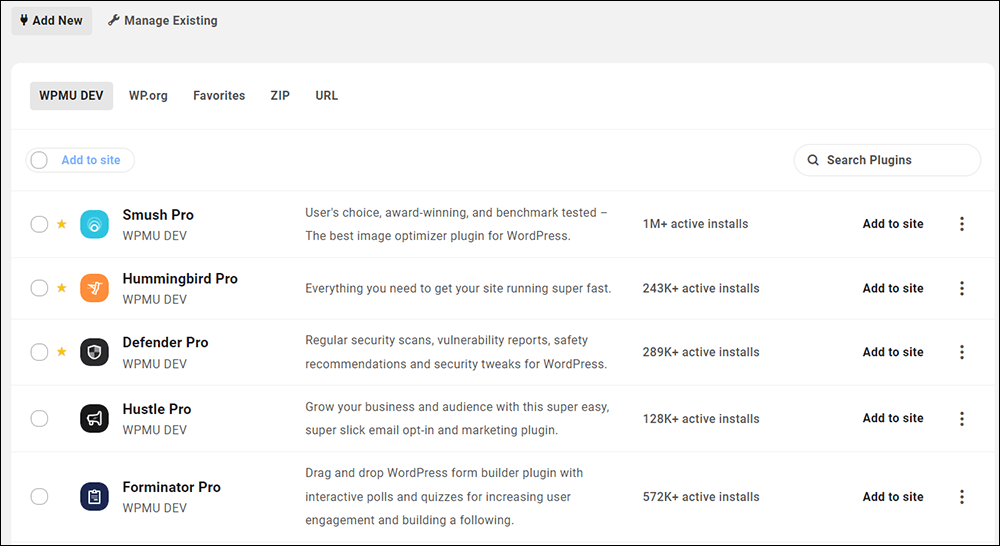
Task: Select the Hustle Pro checkbox
Action: pyautogui.click(x=40, y=418)
